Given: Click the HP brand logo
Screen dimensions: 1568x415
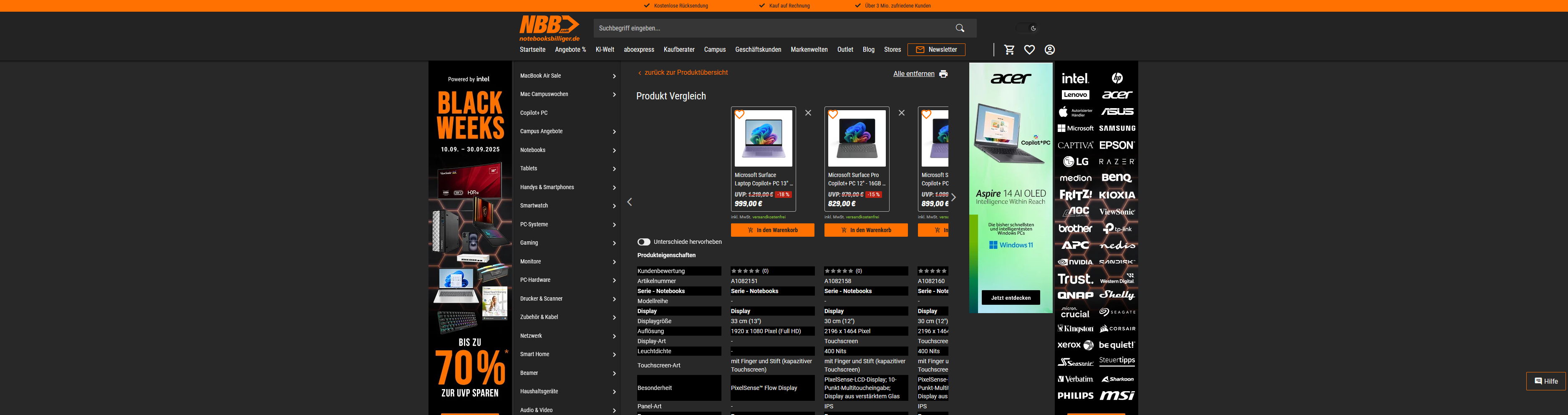Looking at the screenshot, I should pyautogui.click(x=1117, y=78).
